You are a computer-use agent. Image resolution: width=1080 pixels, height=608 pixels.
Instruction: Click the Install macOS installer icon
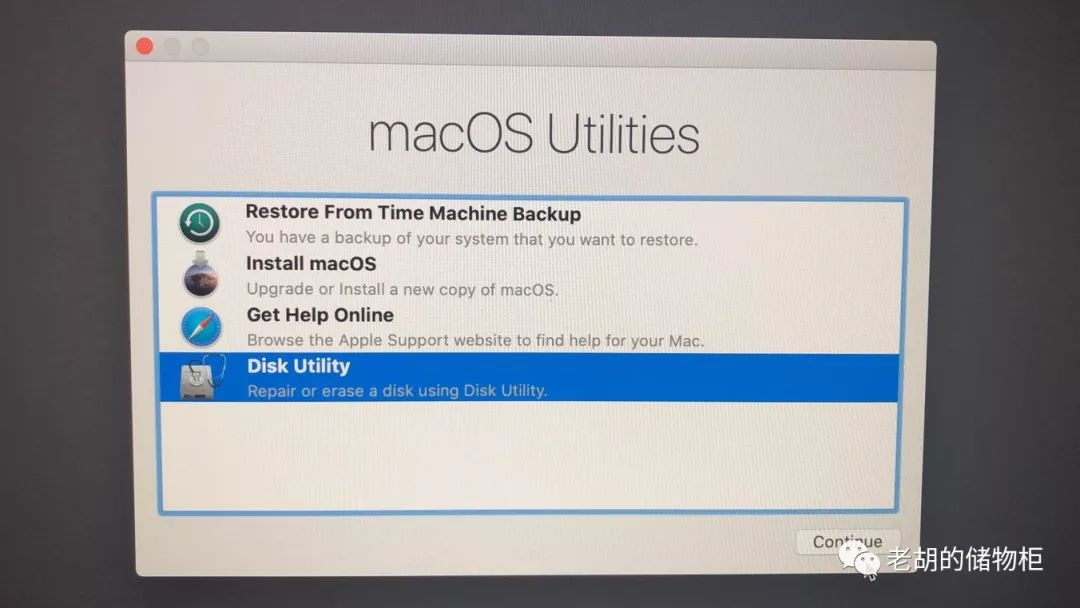[200, 274]
